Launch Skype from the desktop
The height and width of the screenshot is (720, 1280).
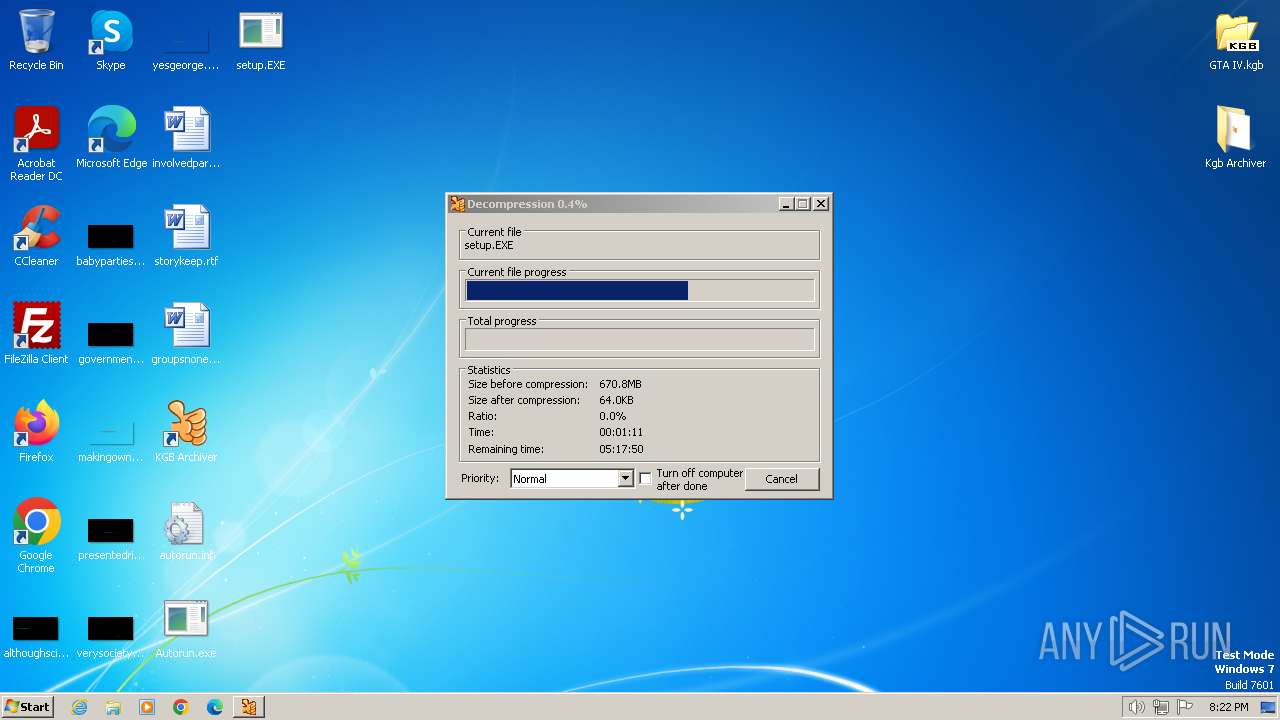coord(110,40)
